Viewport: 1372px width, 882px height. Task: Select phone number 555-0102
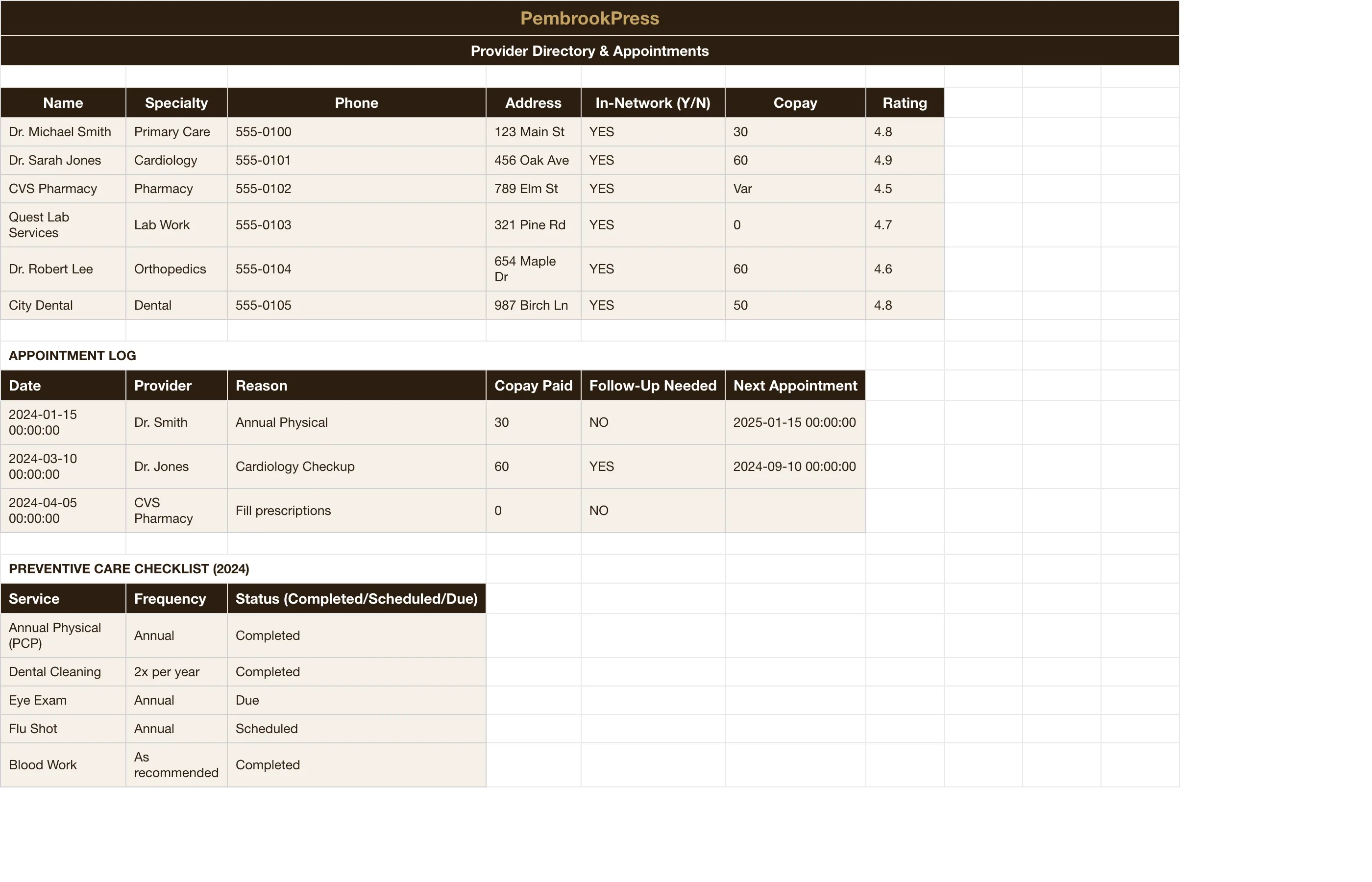tap(356, 189)
